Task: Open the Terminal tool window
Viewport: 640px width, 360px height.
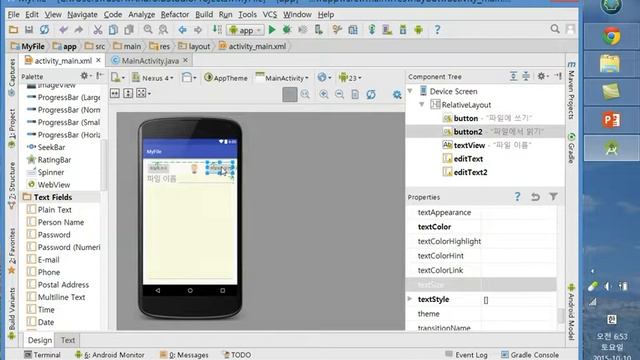Action: (42, 355)
